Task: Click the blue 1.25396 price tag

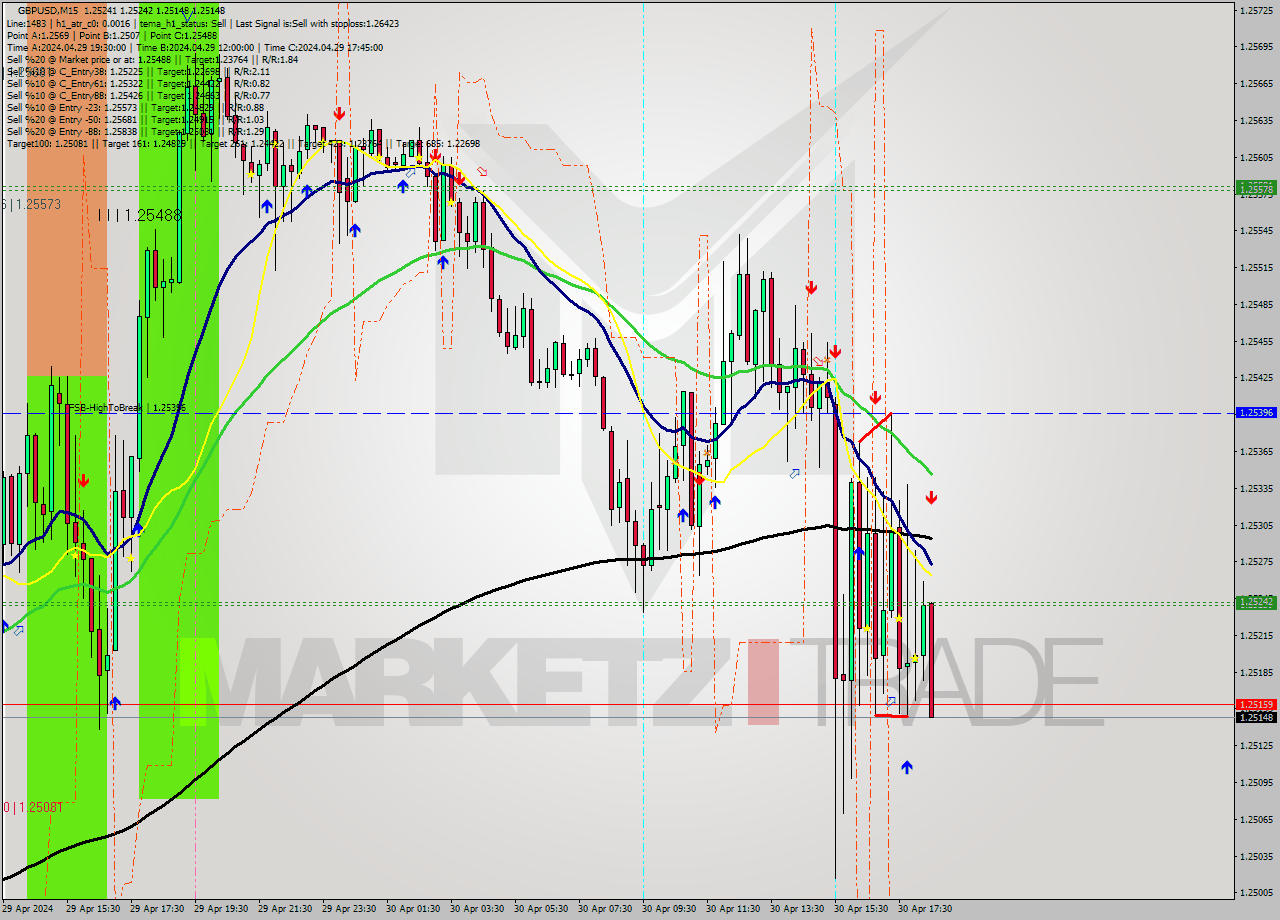Action: (x=1256, y=412)
